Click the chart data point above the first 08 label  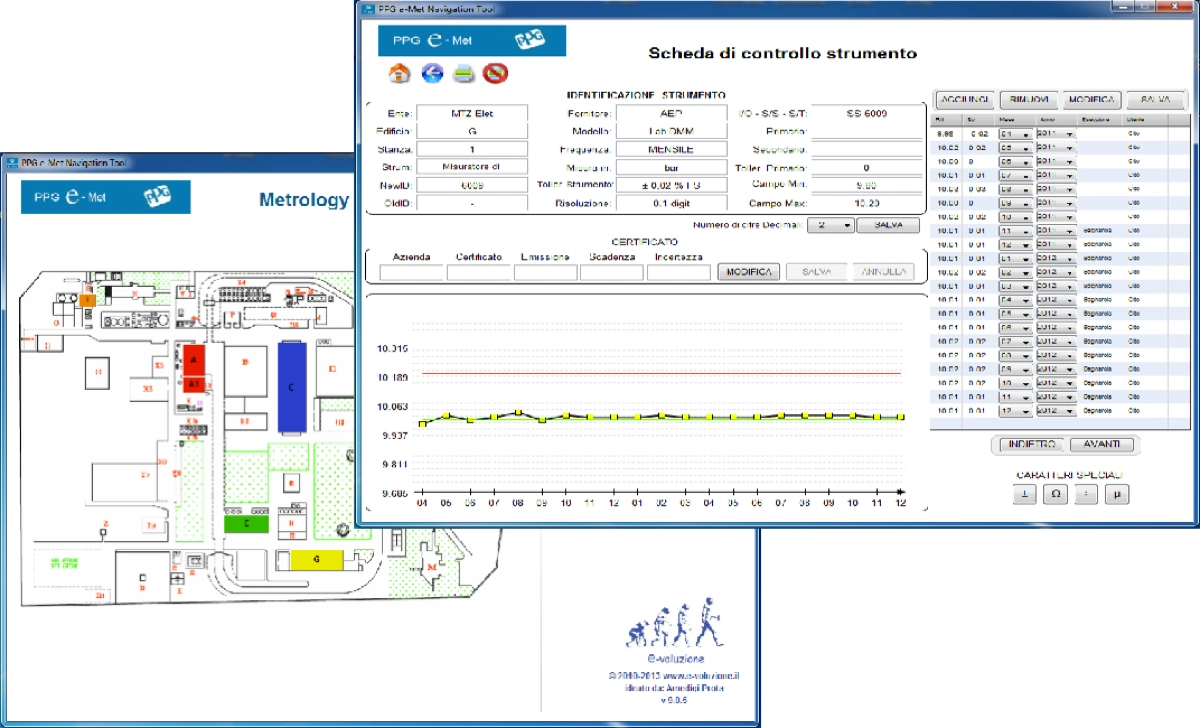point(518,412)
